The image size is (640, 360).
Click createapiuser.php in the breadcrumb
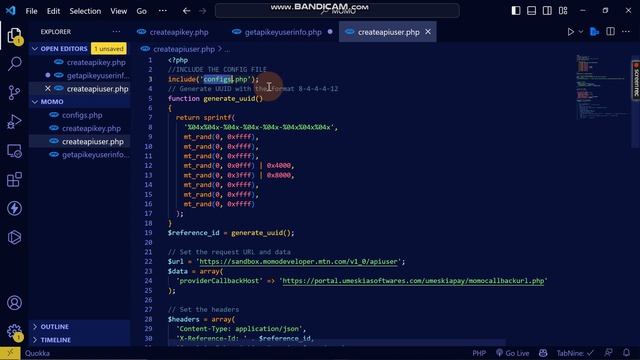point(184,49)
